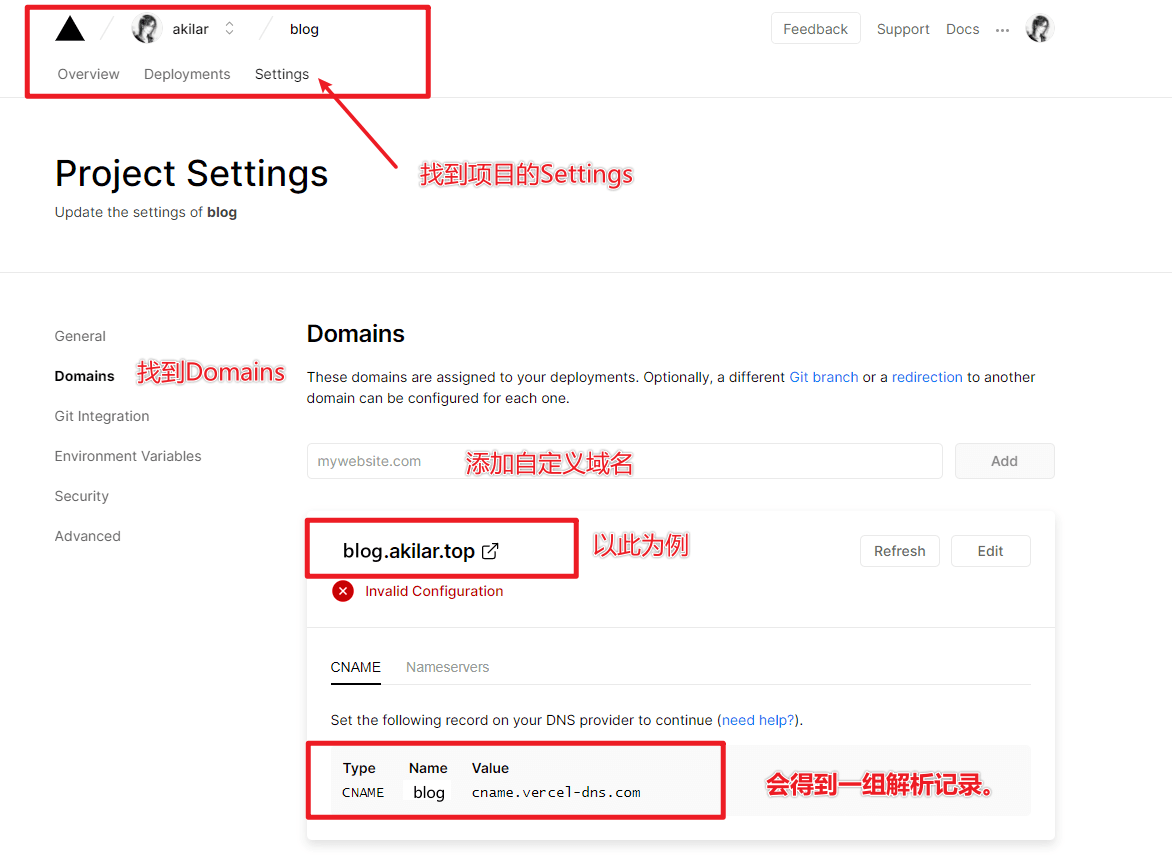Click the blog name value in record

coord(429,792)
